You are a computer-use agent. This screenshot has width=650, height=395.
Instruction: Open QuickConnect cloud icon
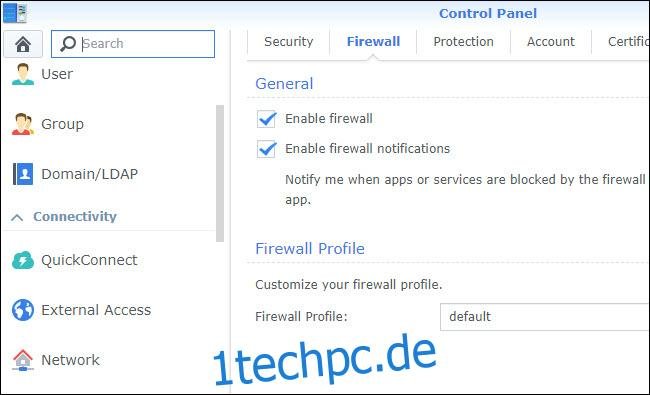click(23, 260)
